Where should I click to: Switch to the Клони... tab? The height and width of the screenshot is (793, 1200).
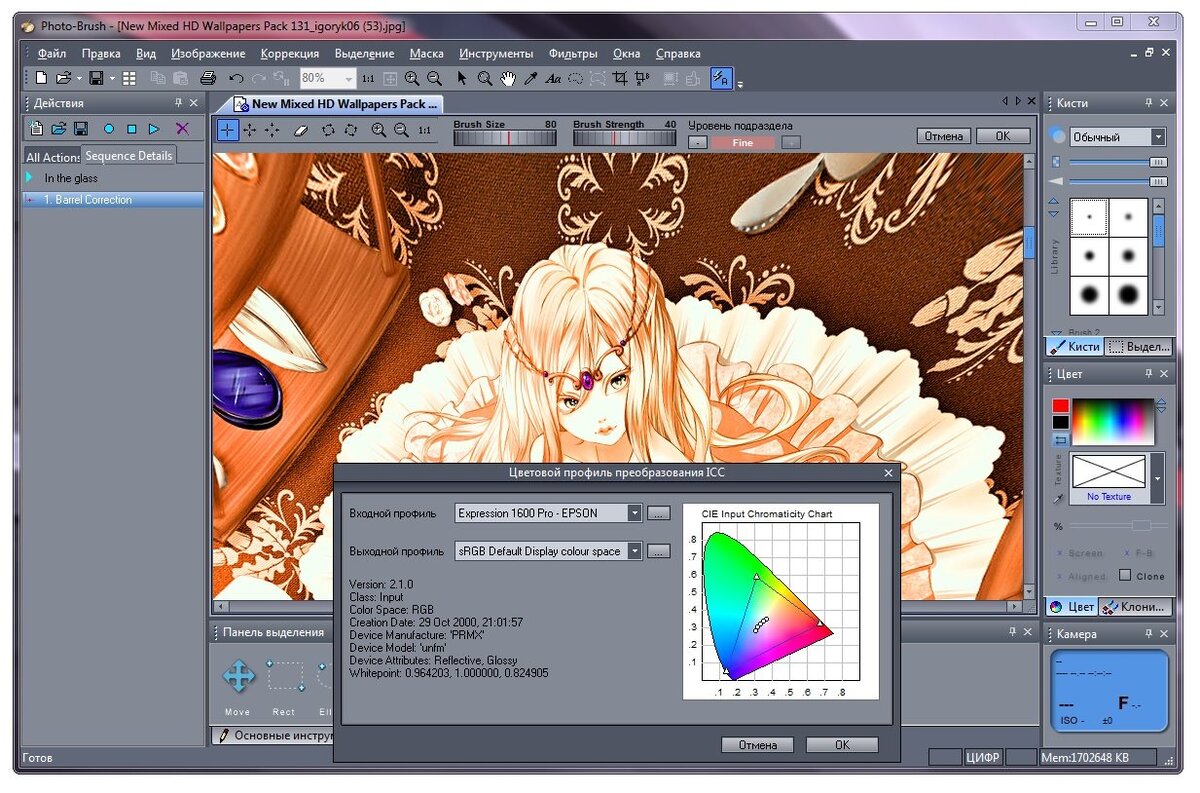tap(1134, 607)
